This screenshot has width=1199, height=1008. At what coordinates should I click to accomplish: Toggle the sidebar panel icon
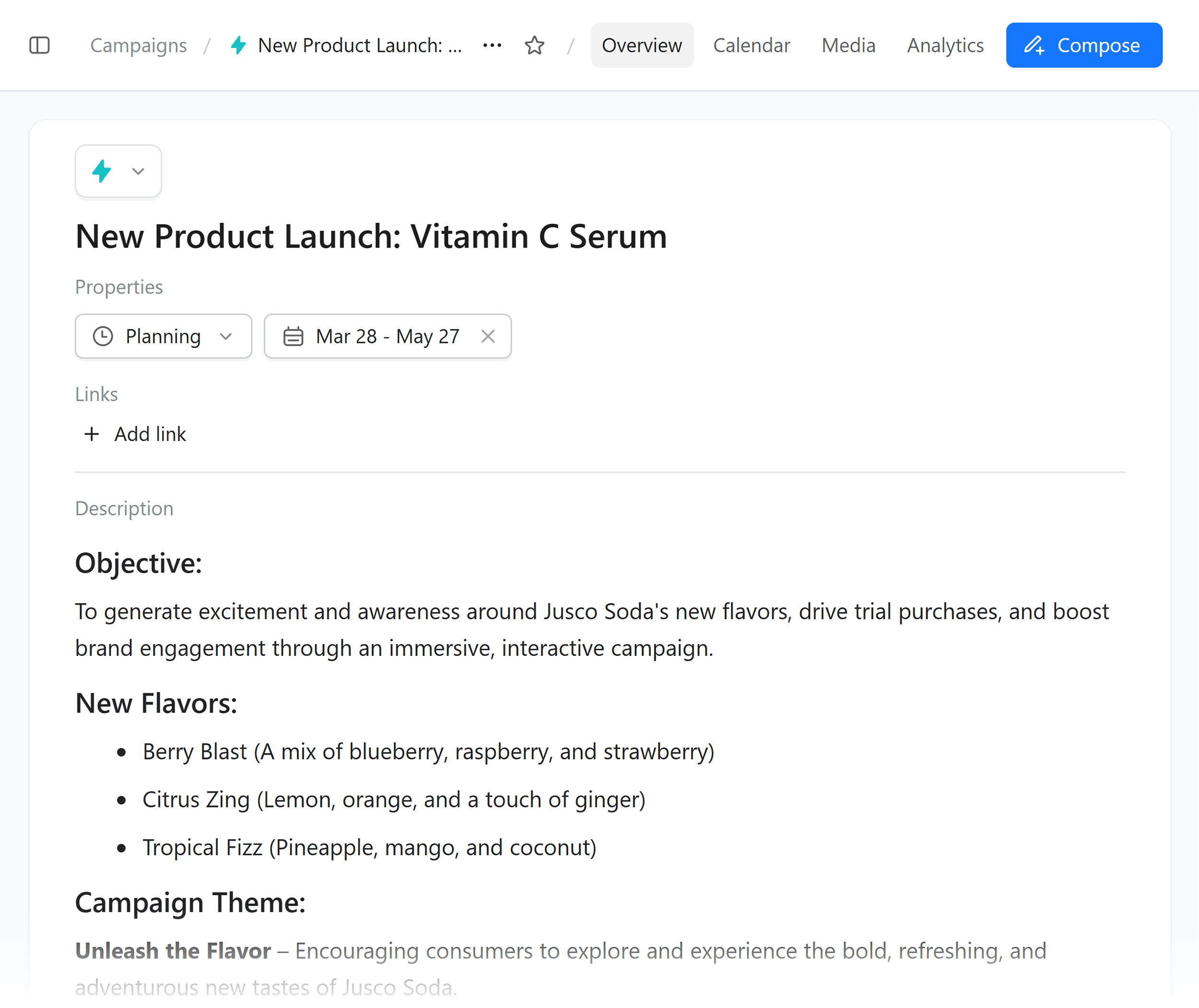pos(40,45)
